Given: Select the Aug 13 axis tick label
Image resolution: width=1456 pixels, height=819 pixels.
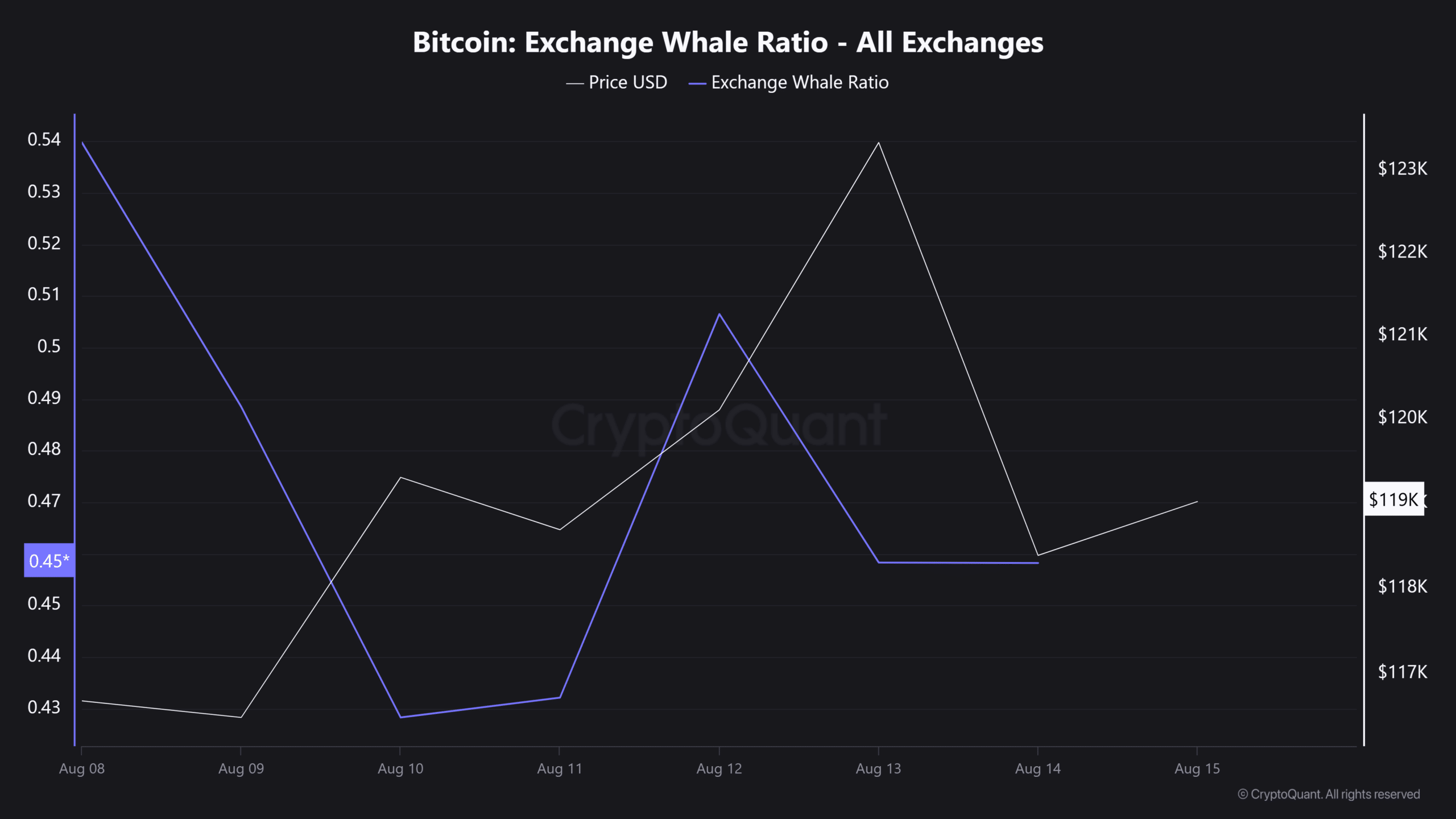Looking at the screenshot, I should 878,769.
